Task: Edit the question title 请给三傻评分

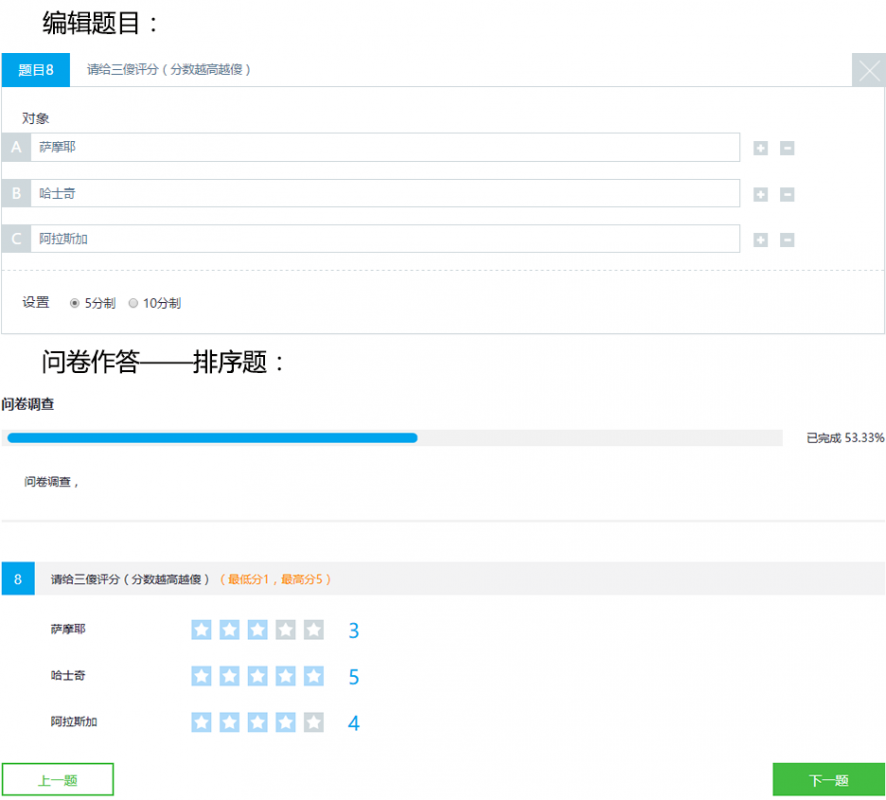Action: [x=168, y=69]
